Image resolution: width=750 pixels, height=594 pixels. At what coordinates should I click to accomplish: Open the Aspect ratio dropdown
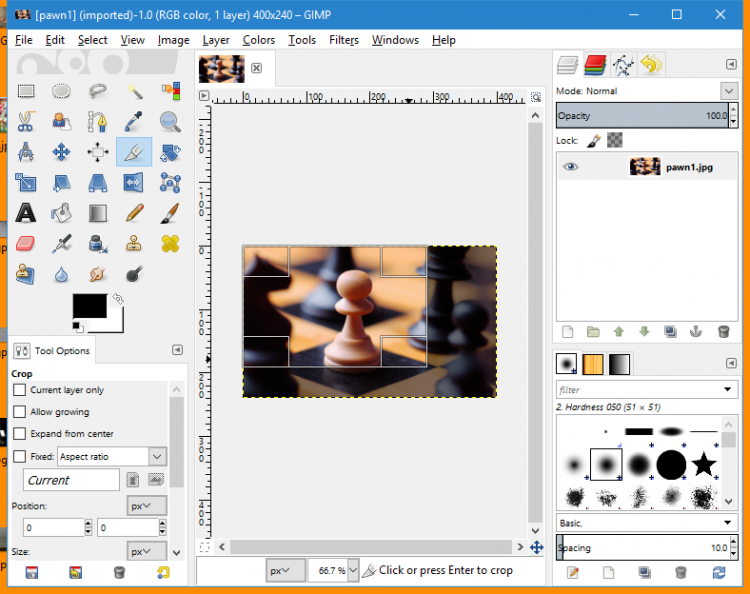(x=156, y=456)
